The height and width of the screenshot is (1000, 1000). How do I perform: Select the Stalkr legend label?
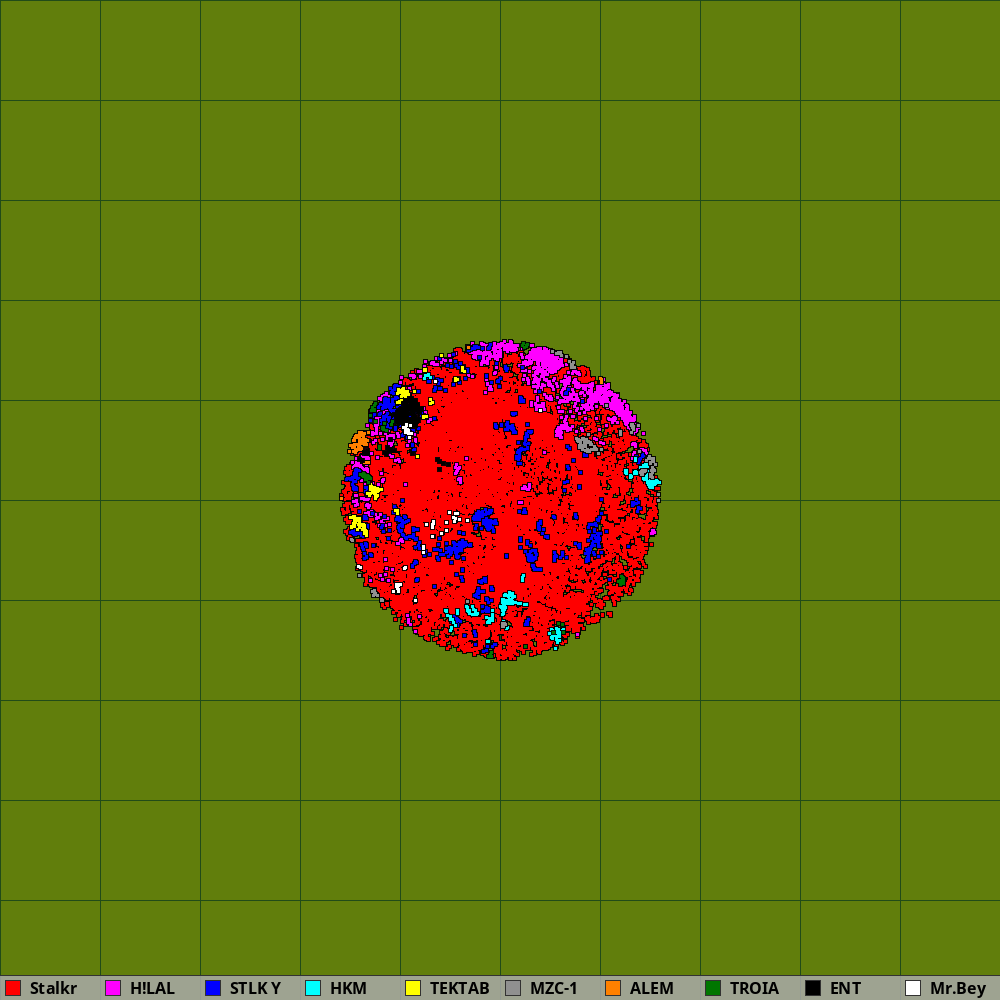tap(54, 988)
